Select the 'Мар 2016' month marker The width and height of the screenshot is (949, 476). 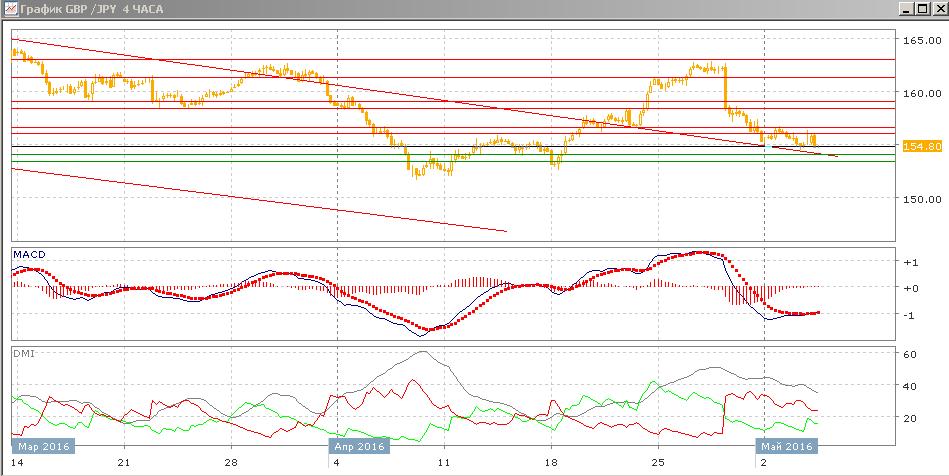[43, 447]
